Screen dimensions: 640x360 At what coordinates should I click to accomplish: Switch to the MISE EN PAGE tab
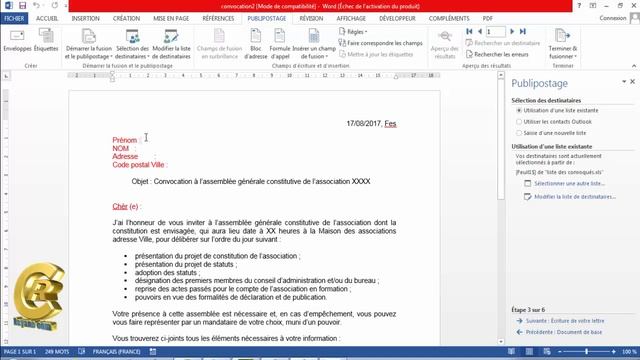171,18
